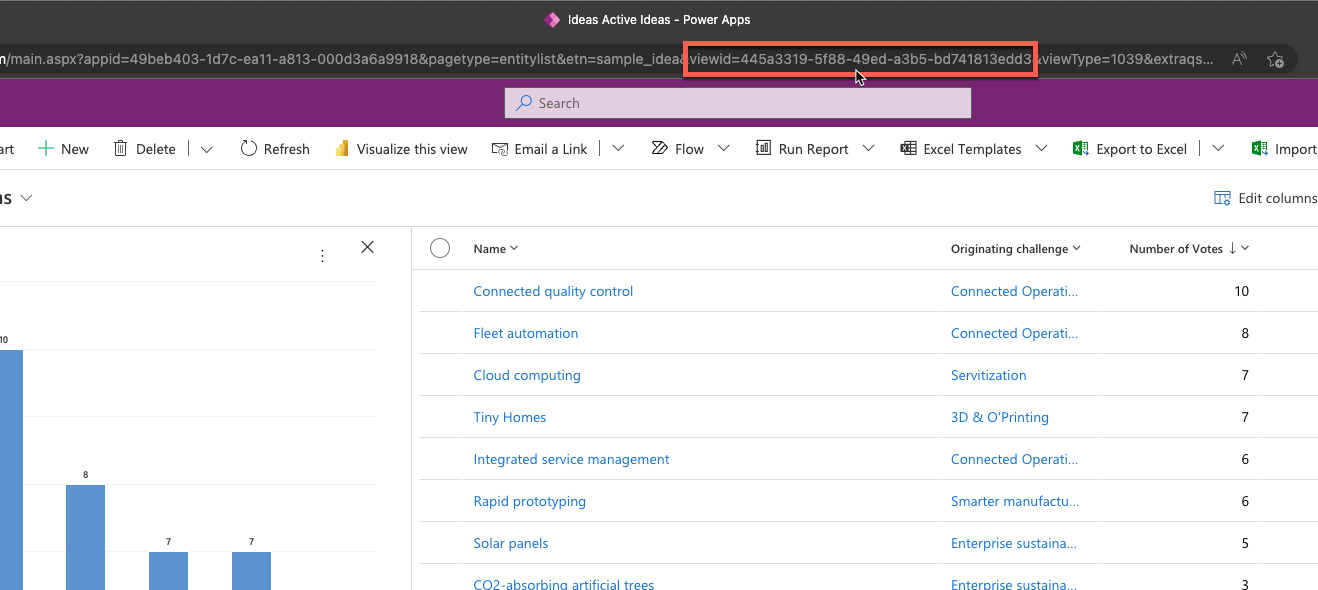Expand the Export to Excel dropdown arrow
This screenshot has width=1318, height=590.
1218,149
